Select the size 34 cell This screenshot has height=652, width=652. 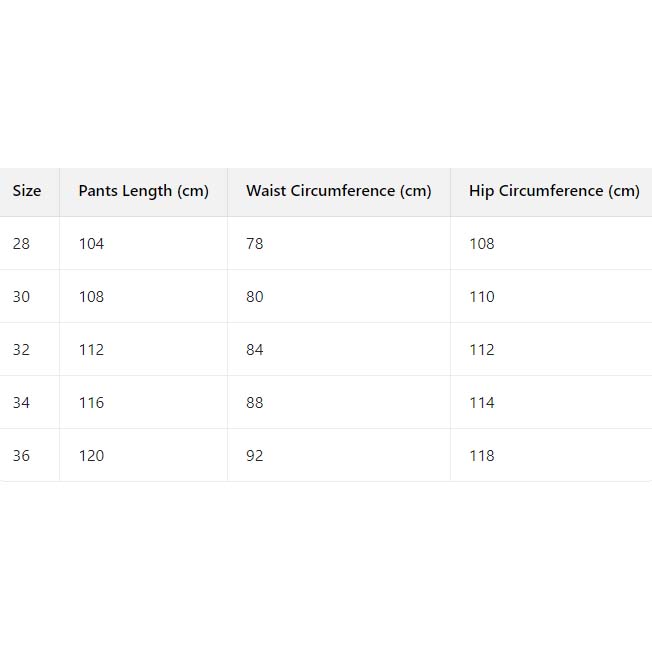pyautogui.click(x=22, y=403)
